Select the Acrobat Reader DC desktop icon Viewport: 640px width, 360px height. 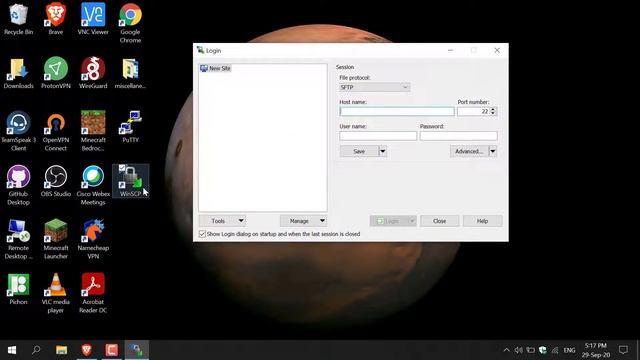(93, 293)
